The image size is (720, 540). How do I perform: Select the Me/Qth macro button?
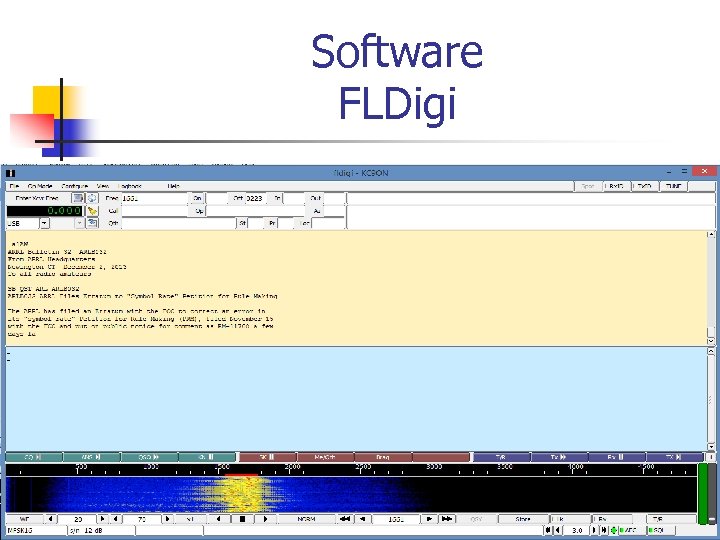coord(326,457)
